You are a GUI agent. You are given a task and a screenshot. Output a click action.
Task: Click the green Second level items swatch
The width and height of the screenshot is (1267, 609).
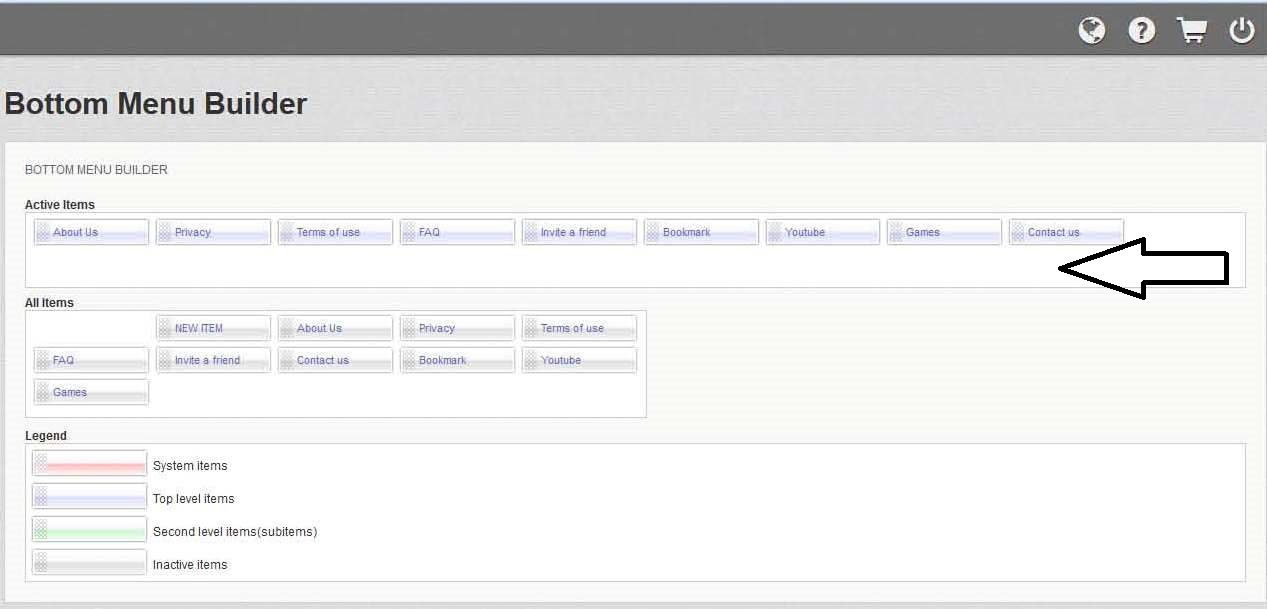coord(89,530)
